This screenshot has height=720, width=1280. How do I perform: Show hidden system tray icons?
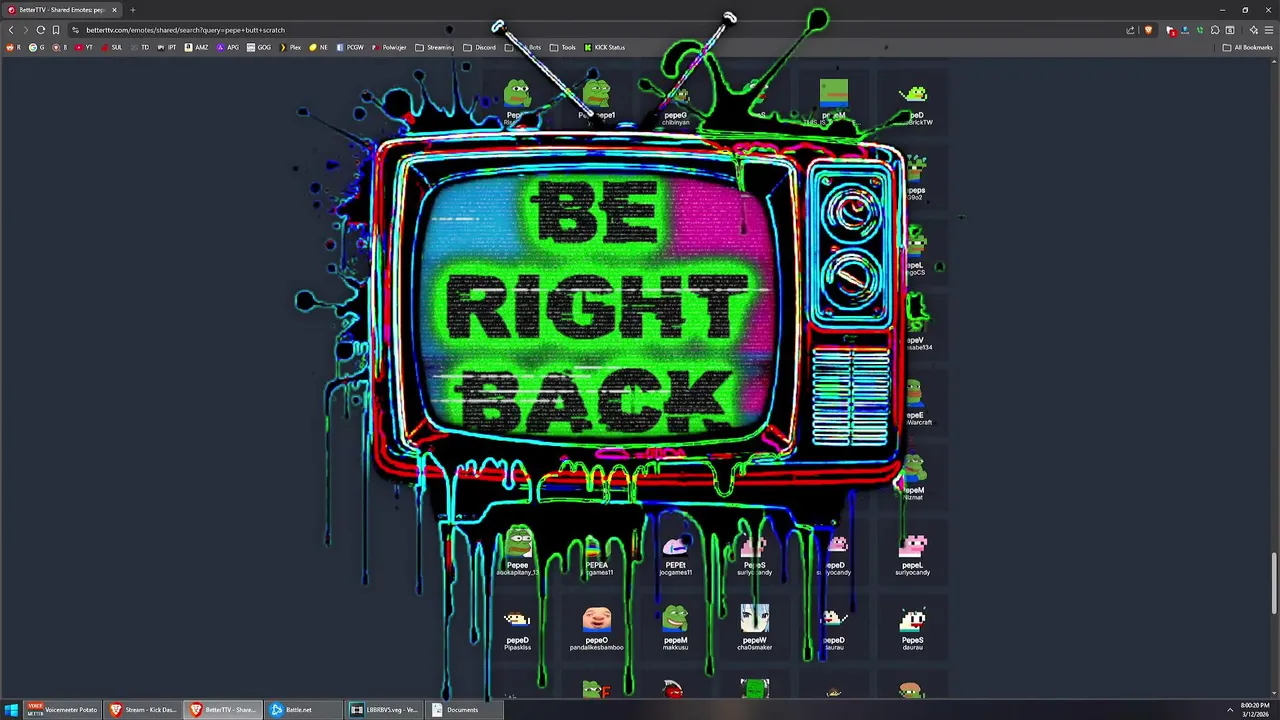tap(1229, 710)
